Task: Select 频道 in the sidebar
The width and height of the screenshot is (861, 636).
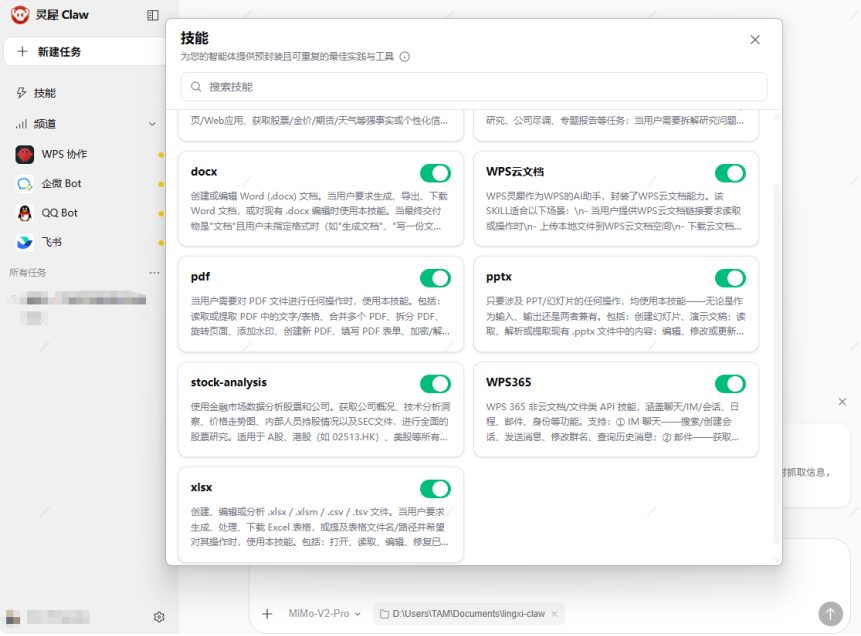Action: [44, 124]
